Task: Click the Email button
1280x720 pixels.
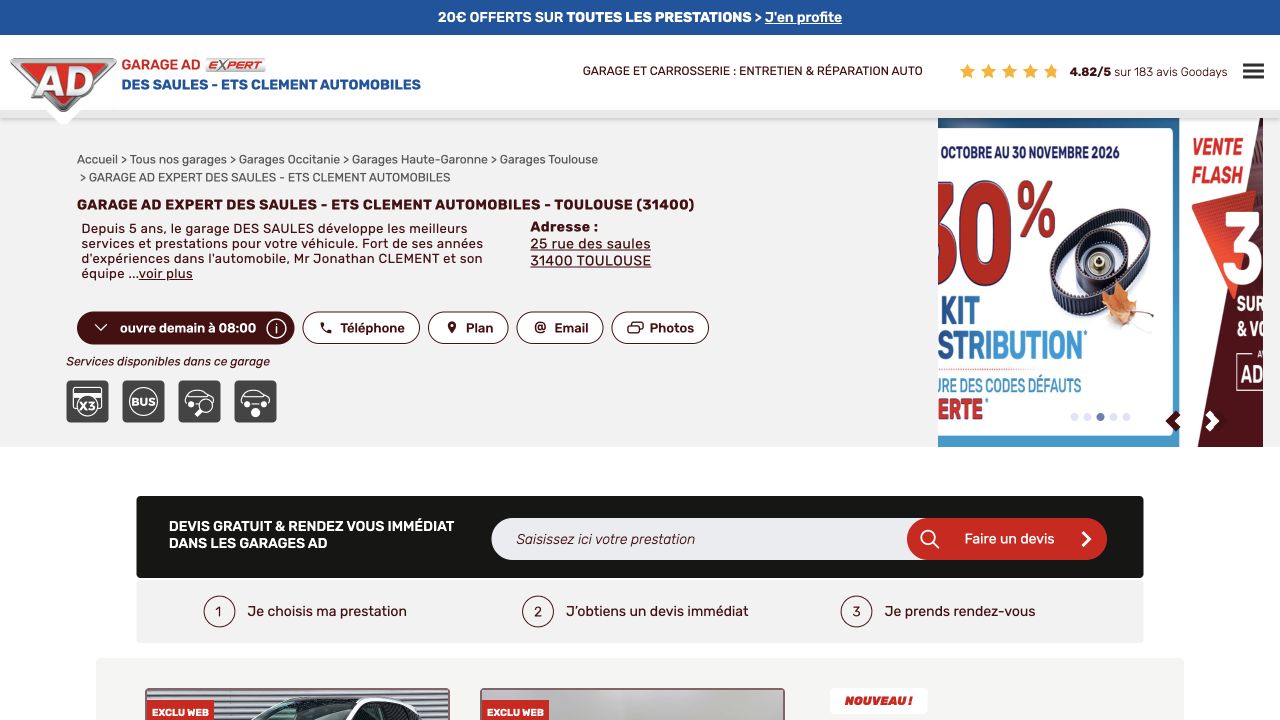Action: click(x=560, y=328)
